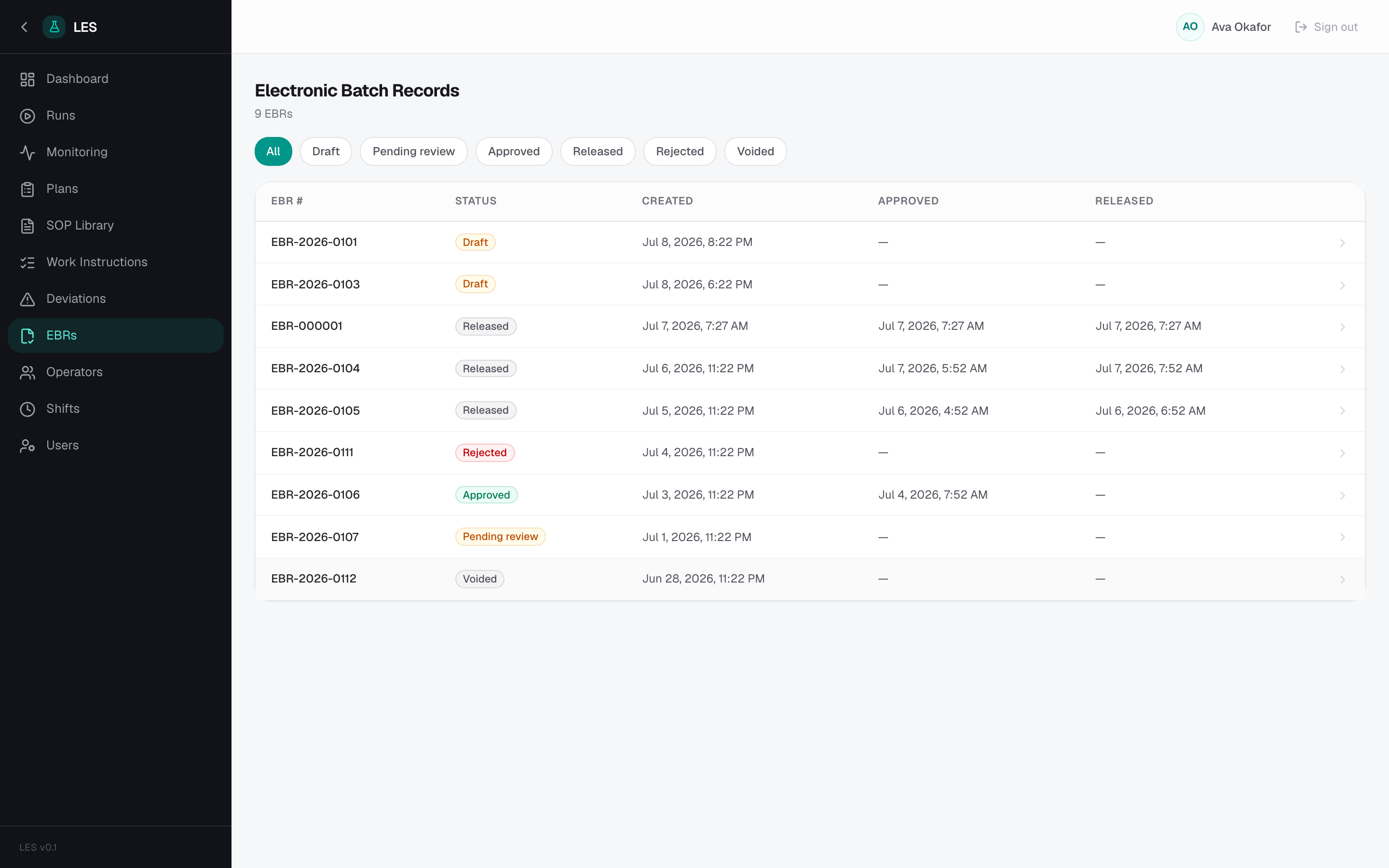Click the AO avatar circle

point(1190,27)
